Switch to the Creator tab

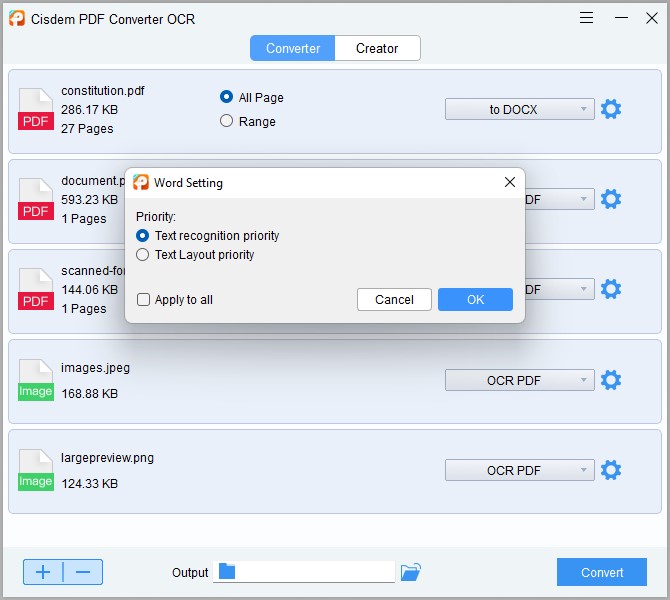coord(377,48)
